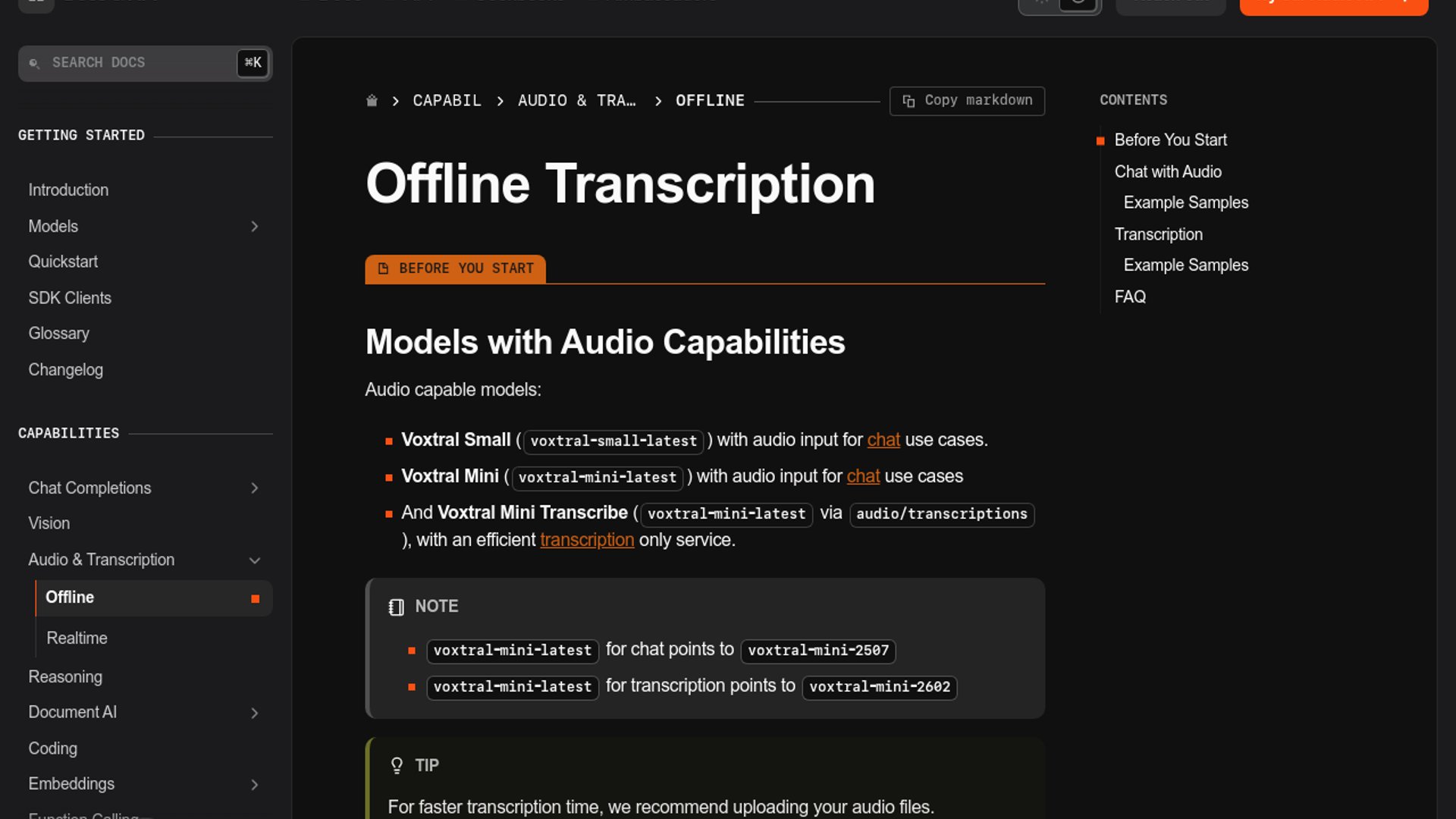Collapse the Audio & Transcription section
Image resolution: width=1456 pixels, height=819 pixels.
click(254, 560)
